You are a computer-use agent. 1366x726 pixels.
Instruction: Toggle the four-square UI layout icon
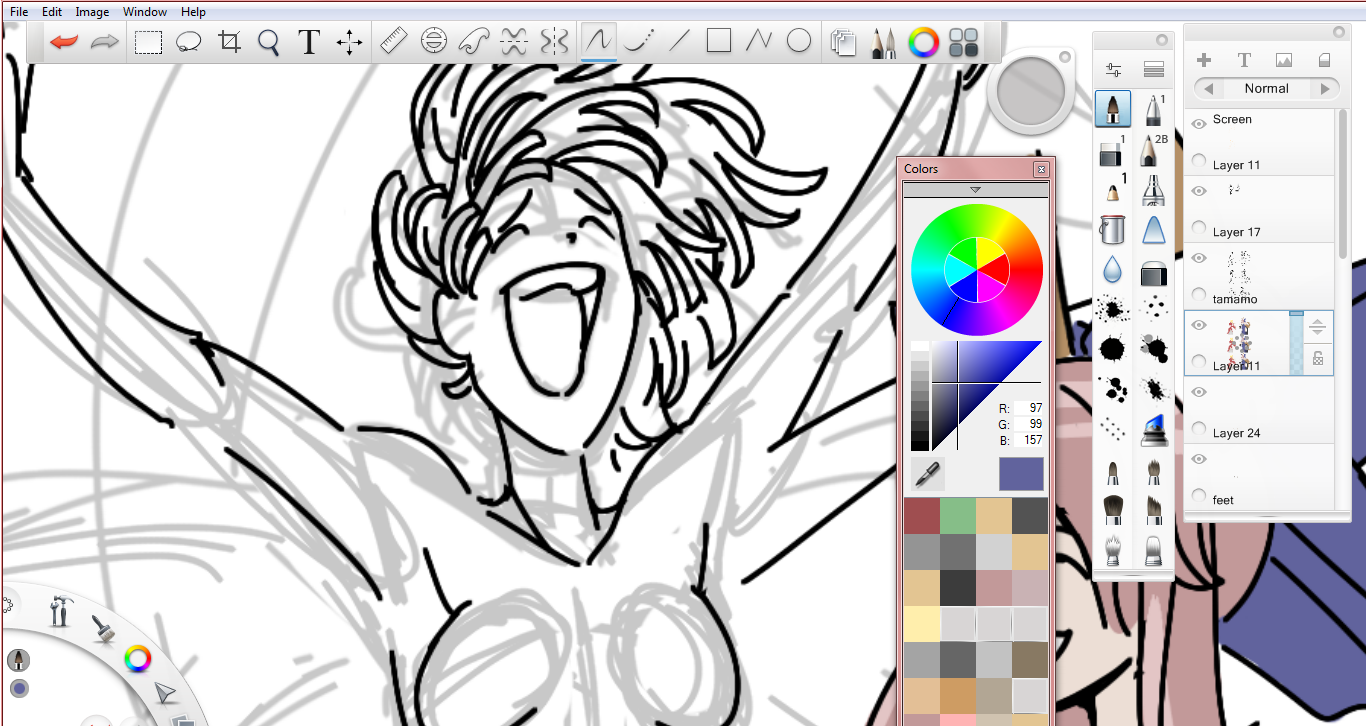(963, 42)
